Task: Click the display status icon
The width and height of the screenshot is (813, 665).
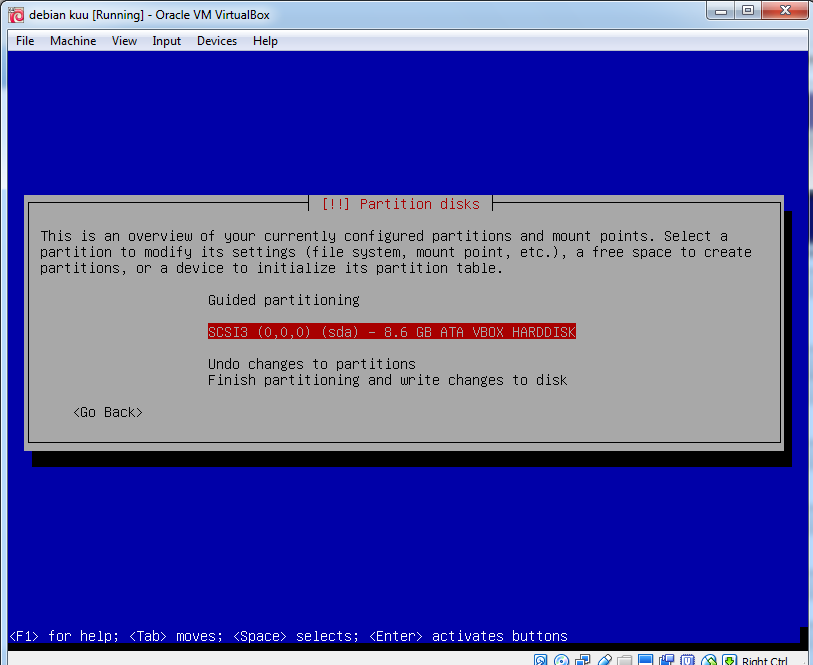Action: click(646, 660)
